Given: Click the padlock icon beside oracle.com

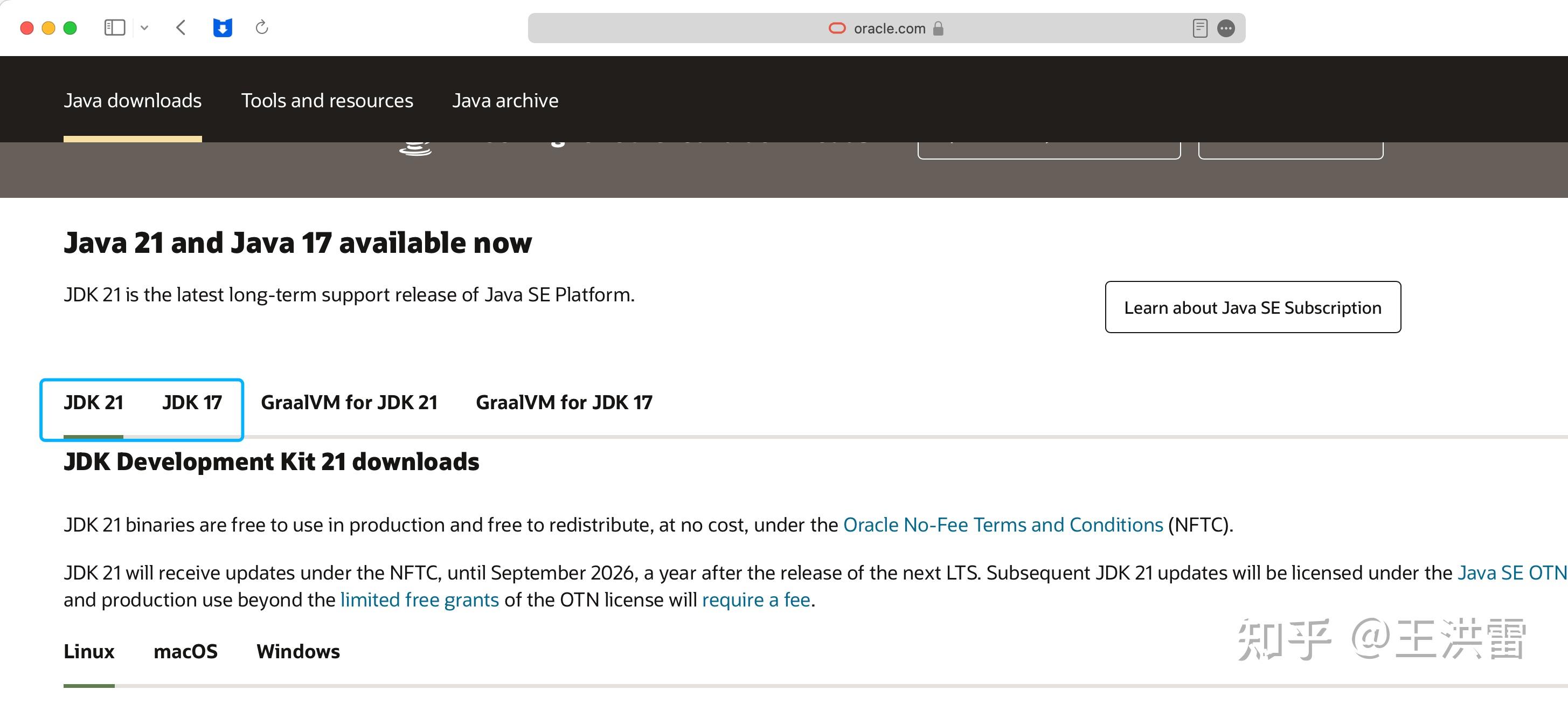Looking at the screenshot, I should click(x=939, y=28).
